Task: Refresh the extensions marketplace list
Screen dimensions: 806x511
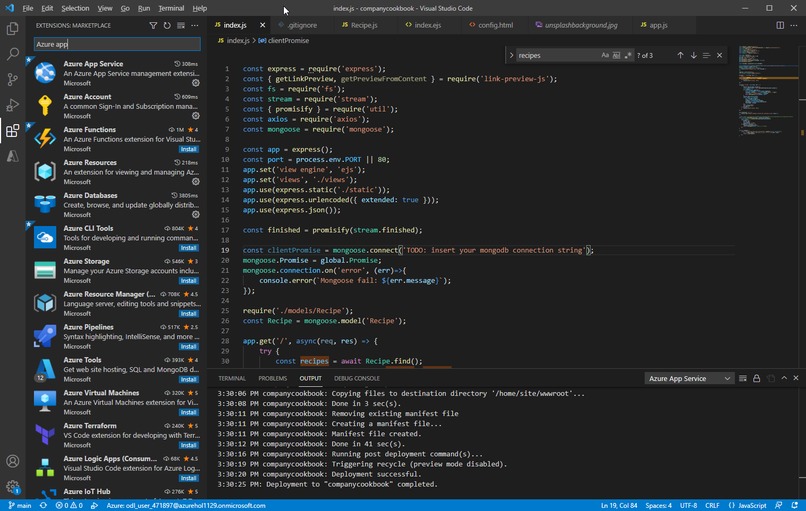Action: coord(167,25)
